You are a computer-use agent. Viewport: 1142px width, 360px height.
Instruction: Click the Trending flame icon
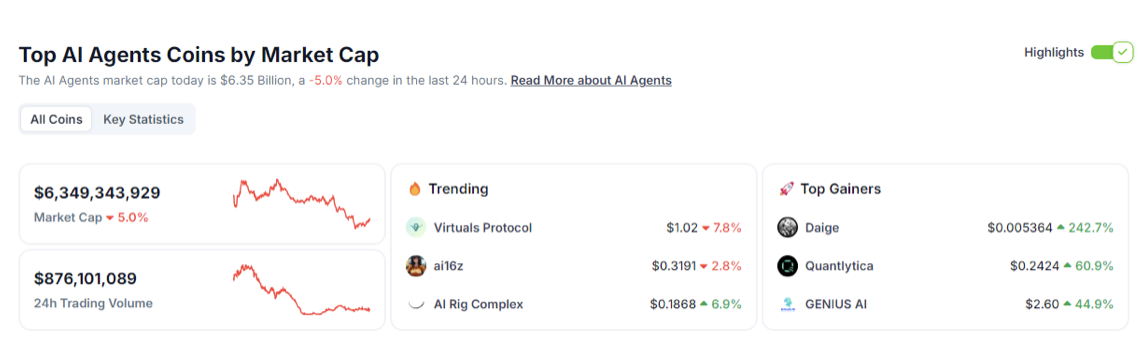(x=415, y=189)
